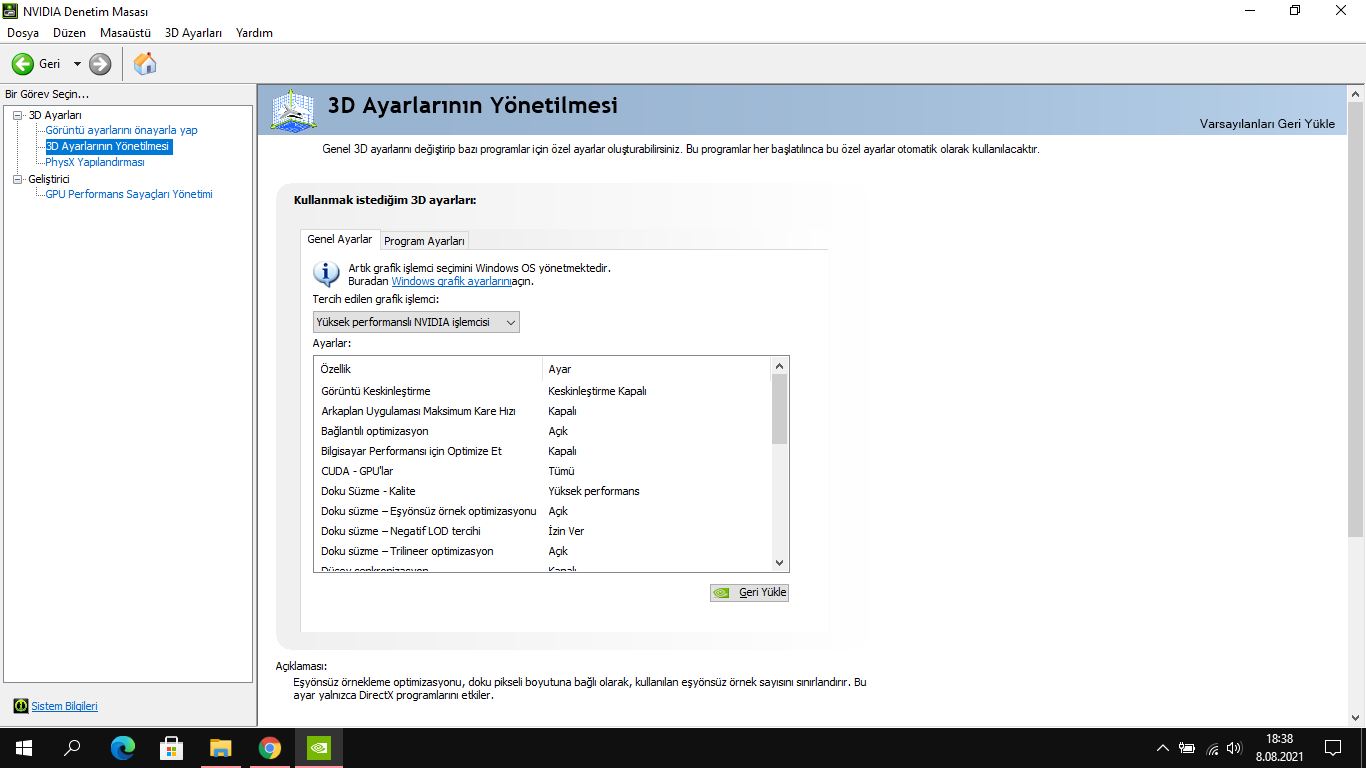The width and height of the screenshot is (1366, 768).
Task: Select GPU Performans Sayaçları Yönetimi tree item
Action: [129, 194]
